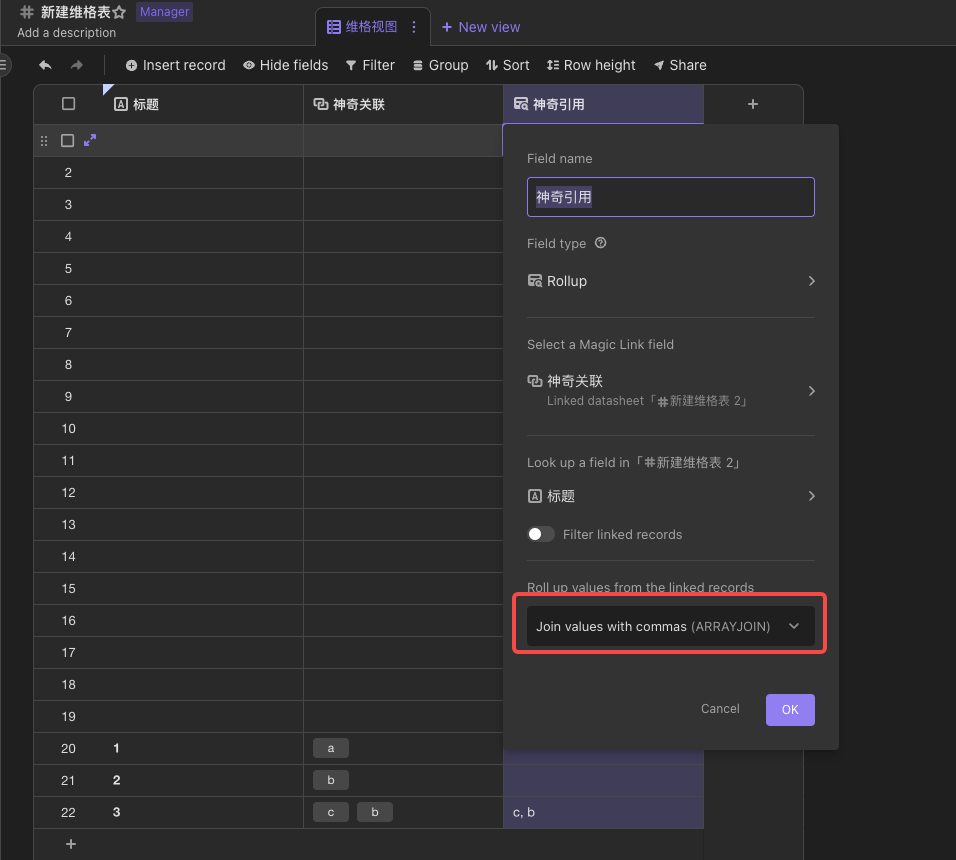Expand the first record with the arrow icon
956x860 pixels.
[x=90, y=140]
